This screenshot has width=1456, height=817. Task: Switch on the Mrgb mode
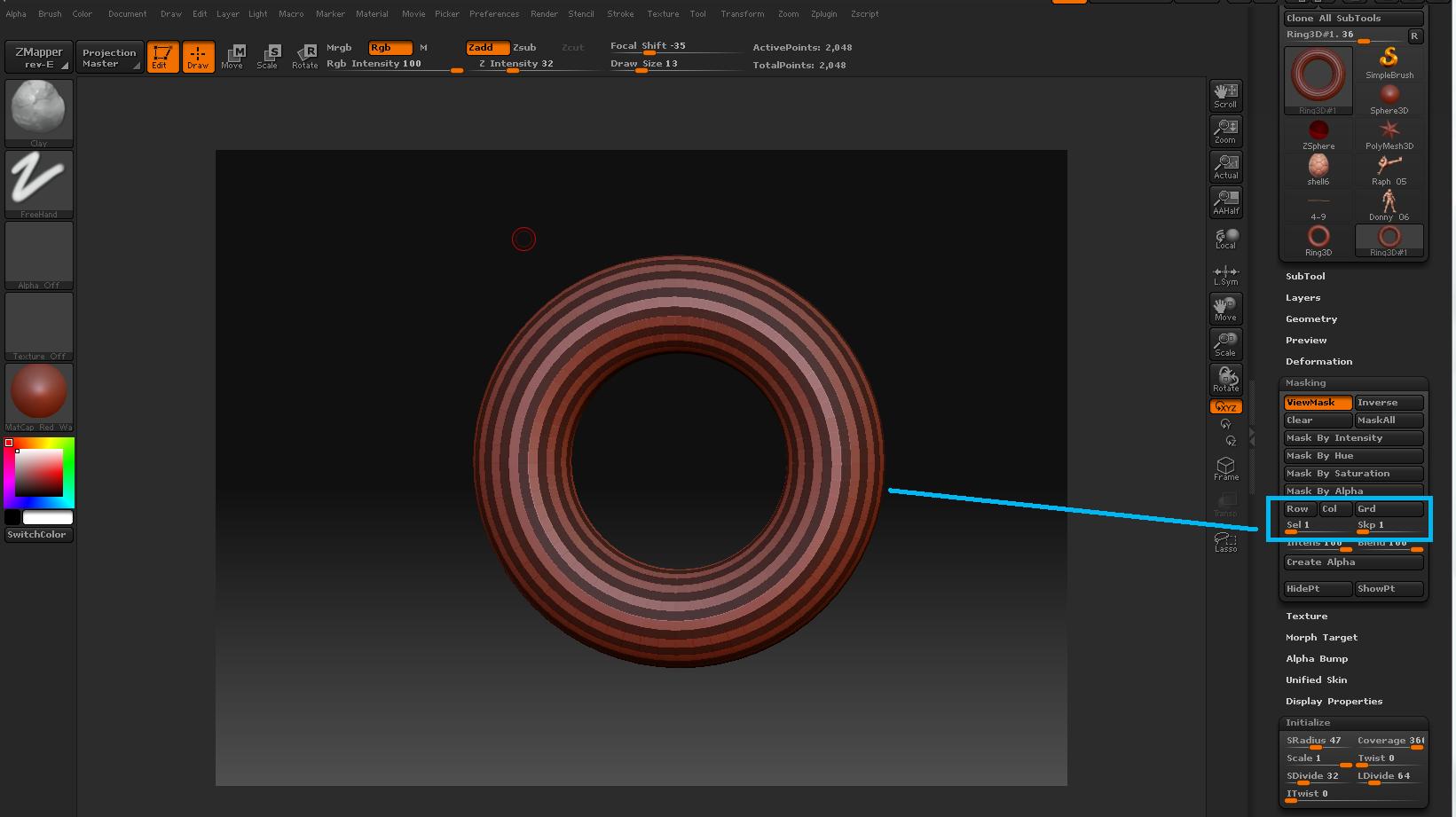click(x=339, y=48)
